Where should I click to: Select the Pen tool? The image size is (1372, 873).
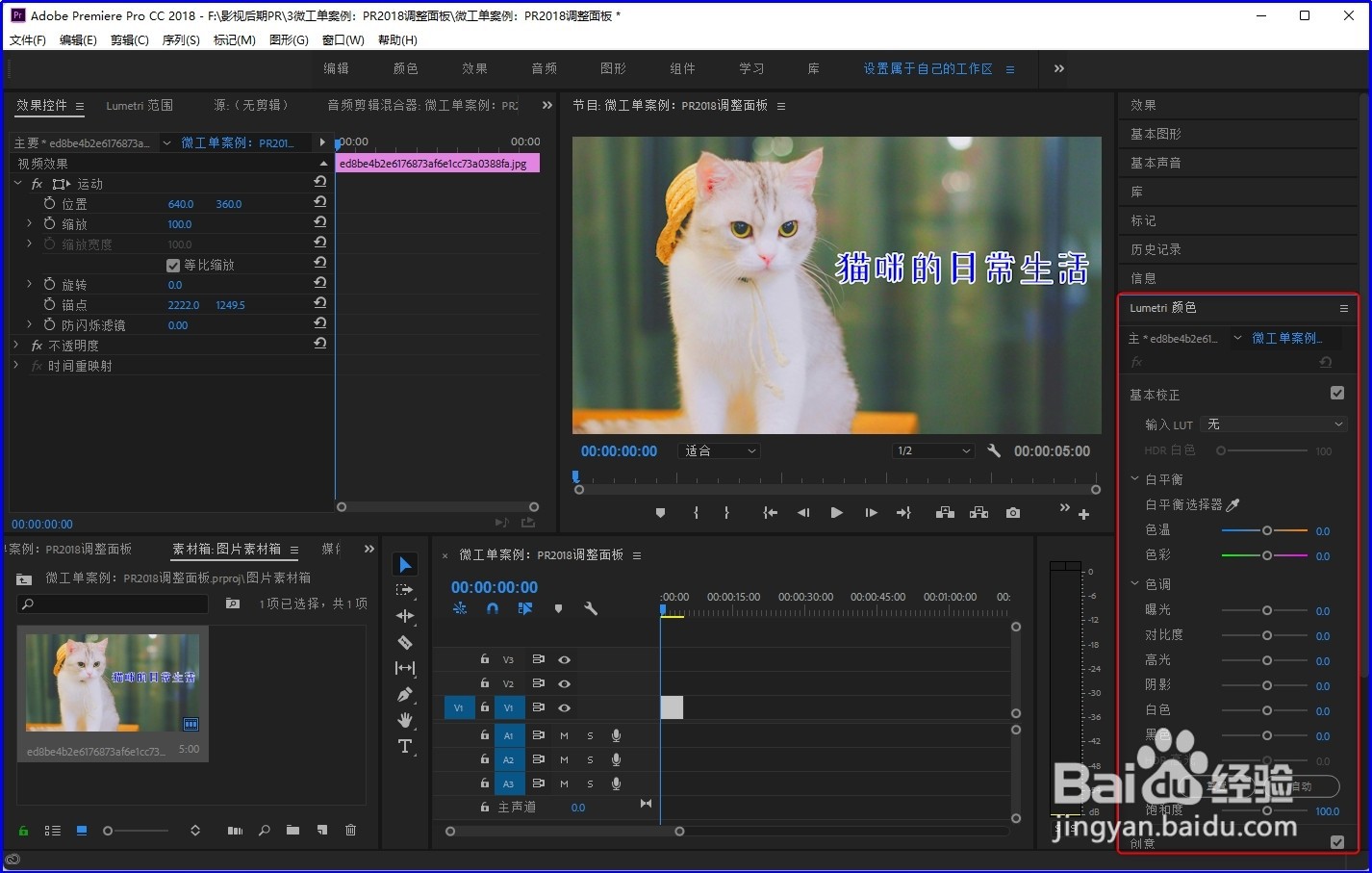coord(405,694)
